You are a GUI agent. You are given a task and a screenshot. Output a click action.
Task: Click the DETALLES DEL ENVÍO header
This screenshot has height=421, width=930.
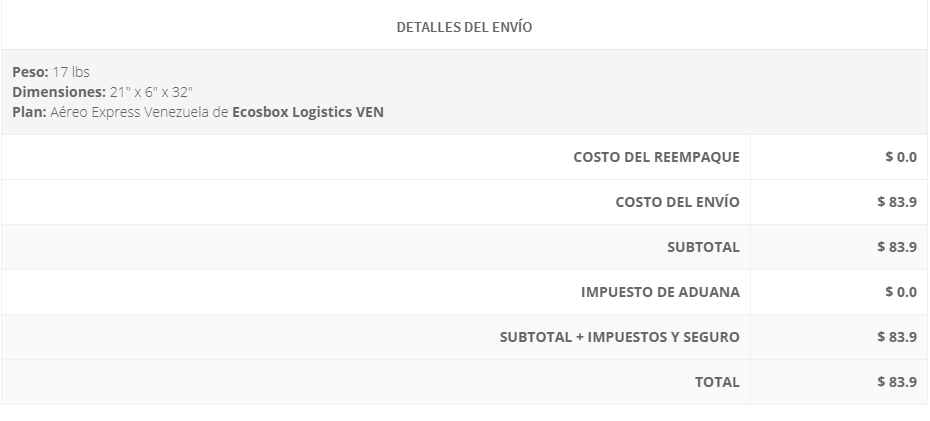click(x=464, y=27)
